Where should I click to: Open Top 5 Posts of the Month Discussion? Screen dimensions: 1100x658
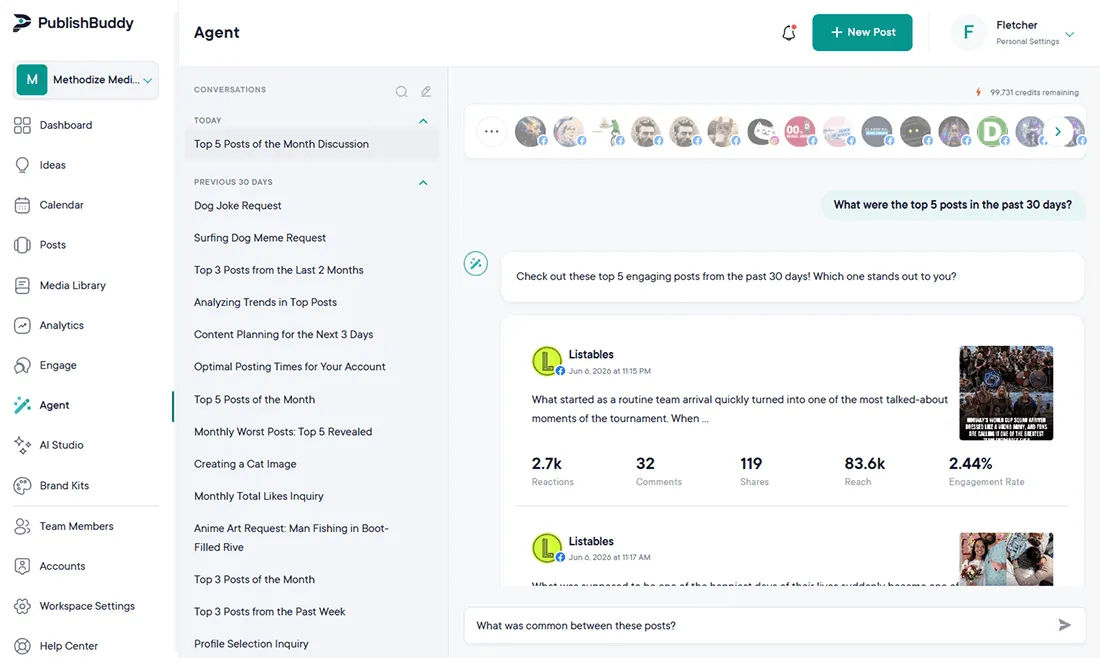pyautogui.click(x=311, y=144)
